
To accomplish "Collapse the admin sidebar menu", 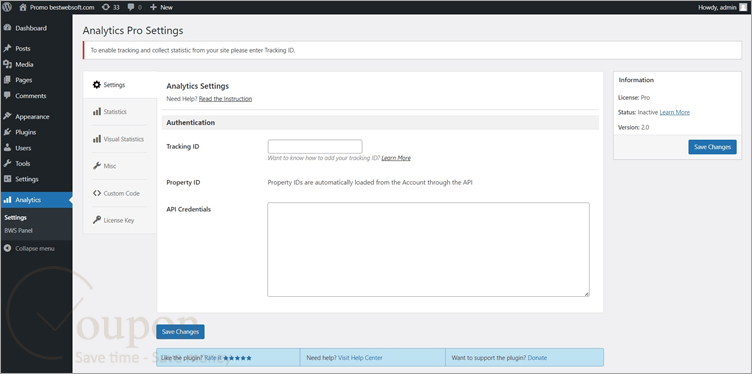I will [29, 248].
